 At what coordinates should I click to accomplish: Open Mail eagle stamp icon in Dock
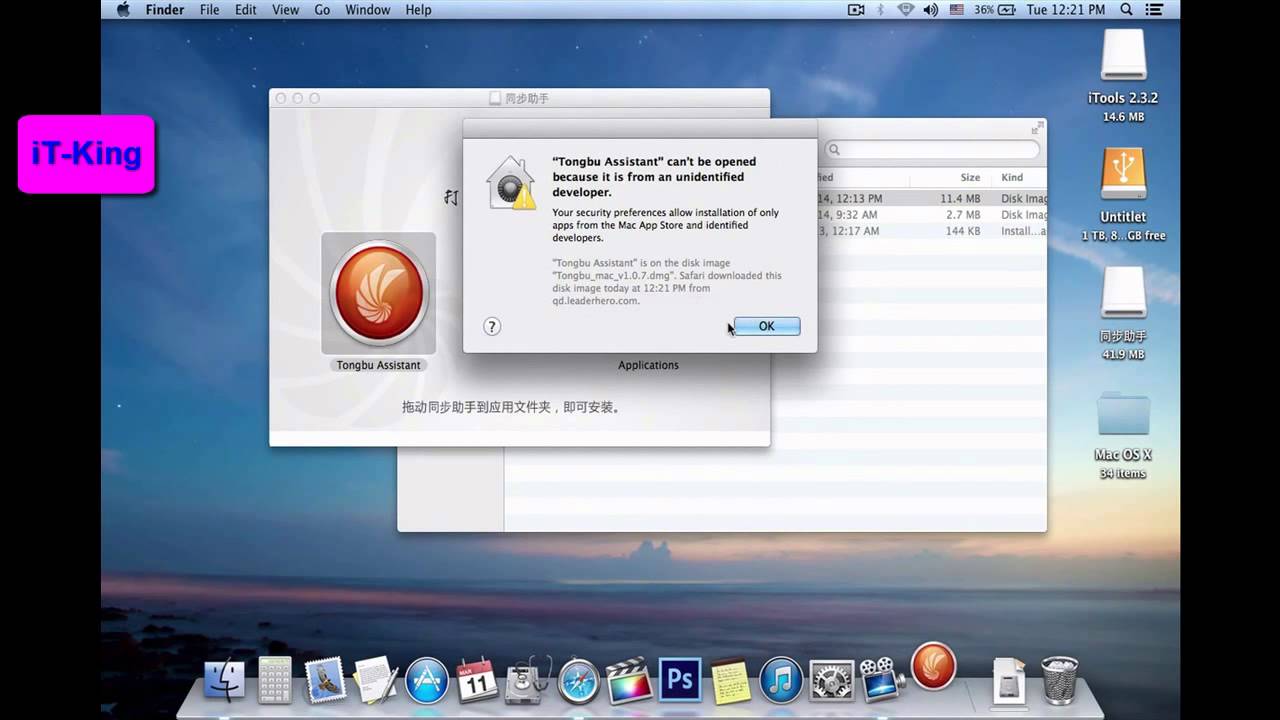324,681
